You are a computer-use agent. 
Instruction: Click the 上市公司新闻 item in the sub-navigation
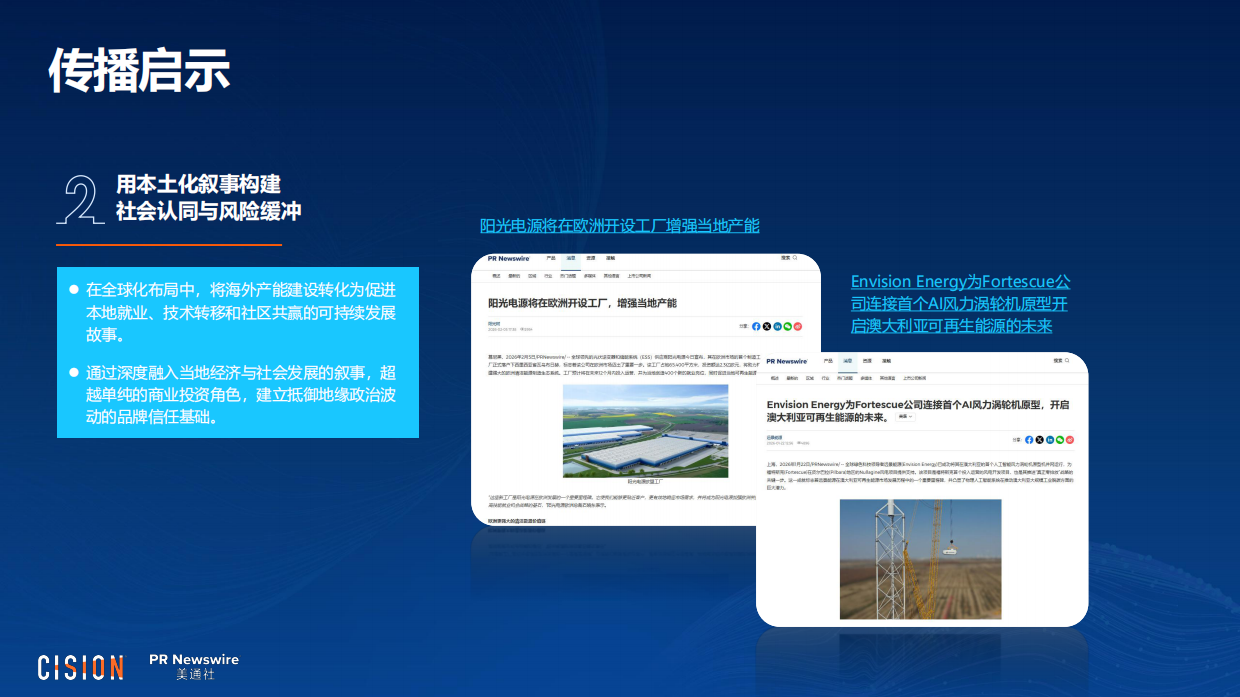(638, 275)
